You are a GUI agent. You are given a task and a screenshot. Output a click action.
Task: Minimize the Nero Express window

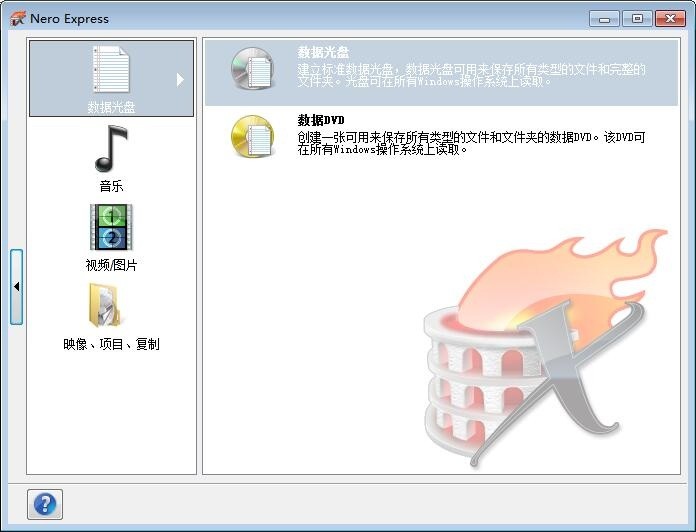[604, 18]
